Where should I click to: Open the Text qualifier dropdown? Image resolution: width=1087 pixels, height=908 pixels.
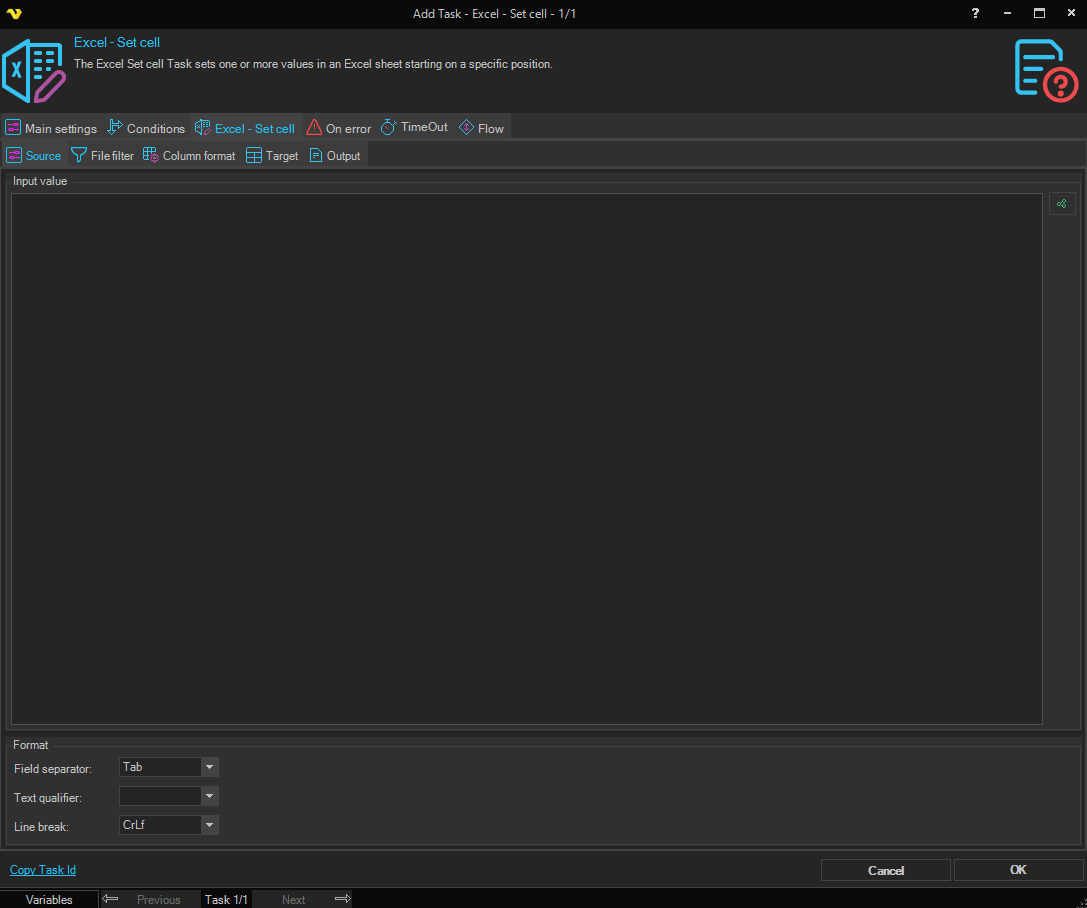pos(209,797)
